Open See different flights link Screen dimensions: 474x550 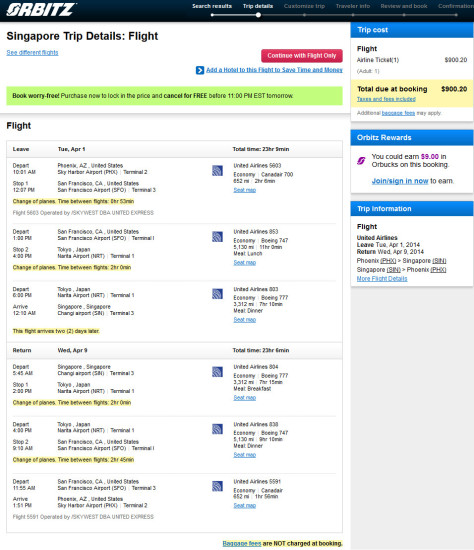pyautogui.click(x=32, y=53)
